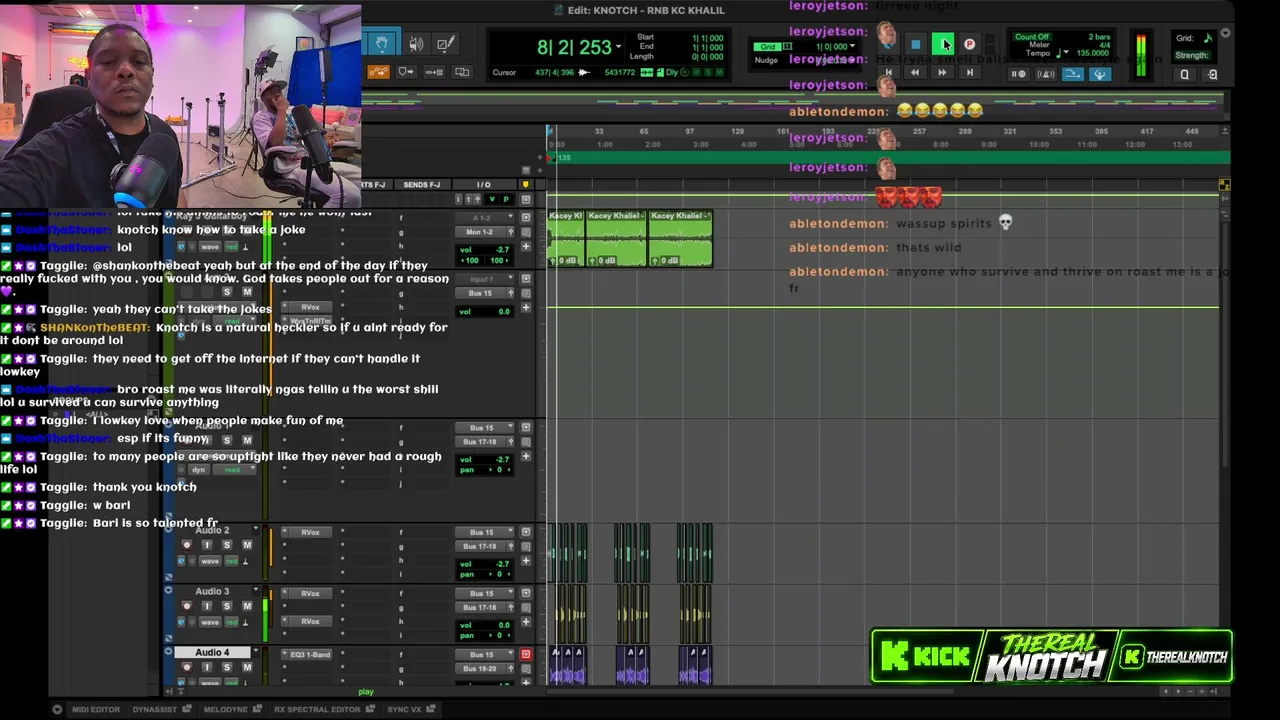Go to end with transport button
This screenshot has height=720, width=1280.
point(968,73)
